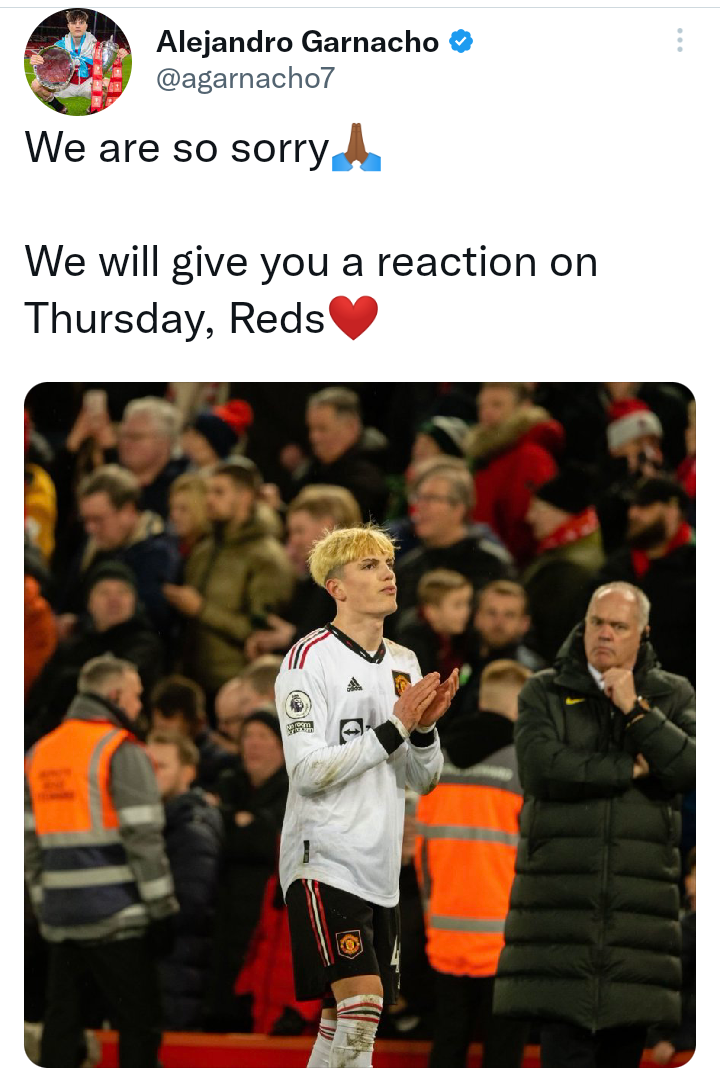
Task: Open Alejandro Garnacho's round profile picture
Action: [x=77, y=62]
